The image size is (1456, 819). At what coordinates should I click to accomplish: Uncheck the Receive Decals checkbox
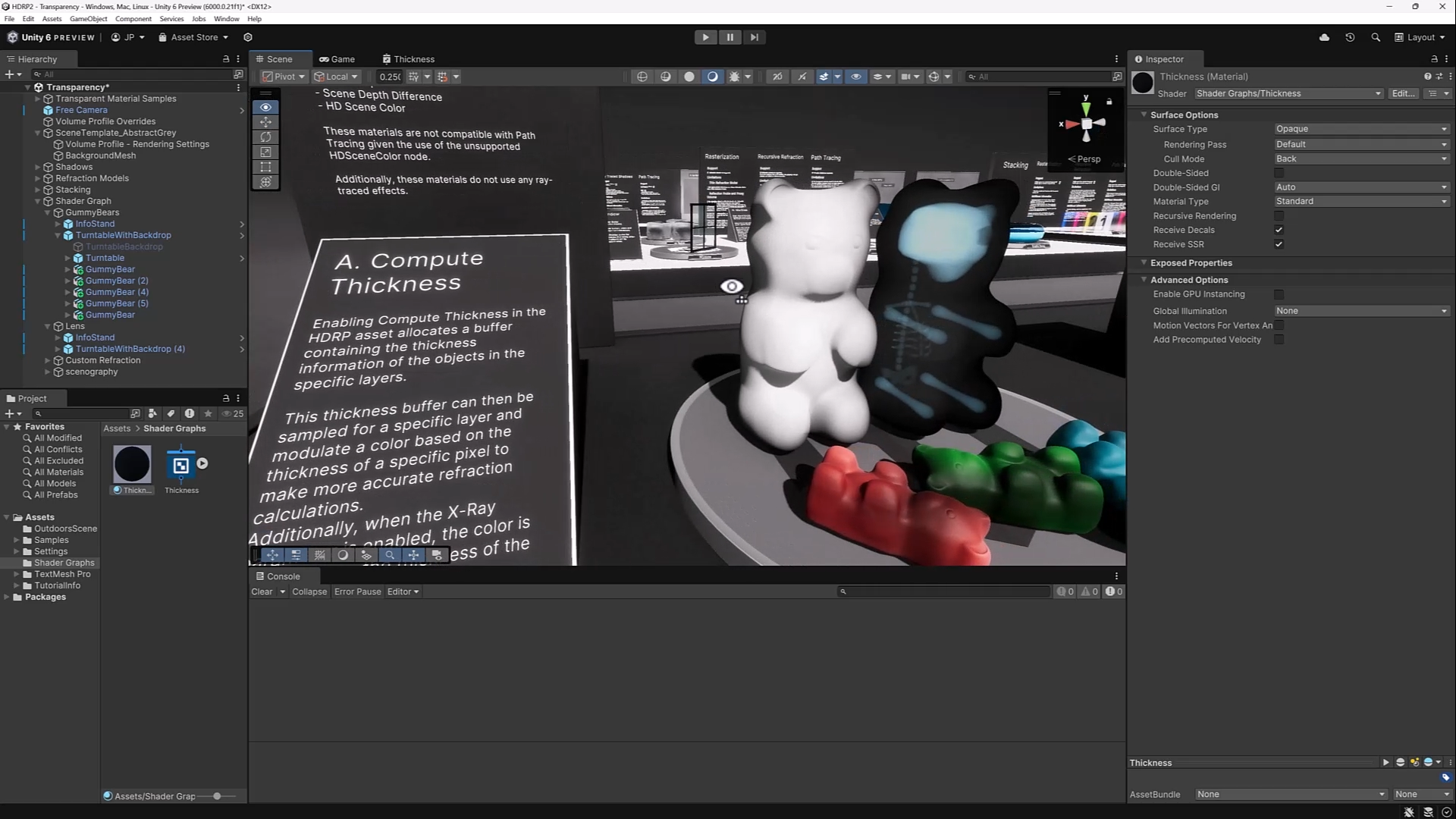coord(1279,230)
